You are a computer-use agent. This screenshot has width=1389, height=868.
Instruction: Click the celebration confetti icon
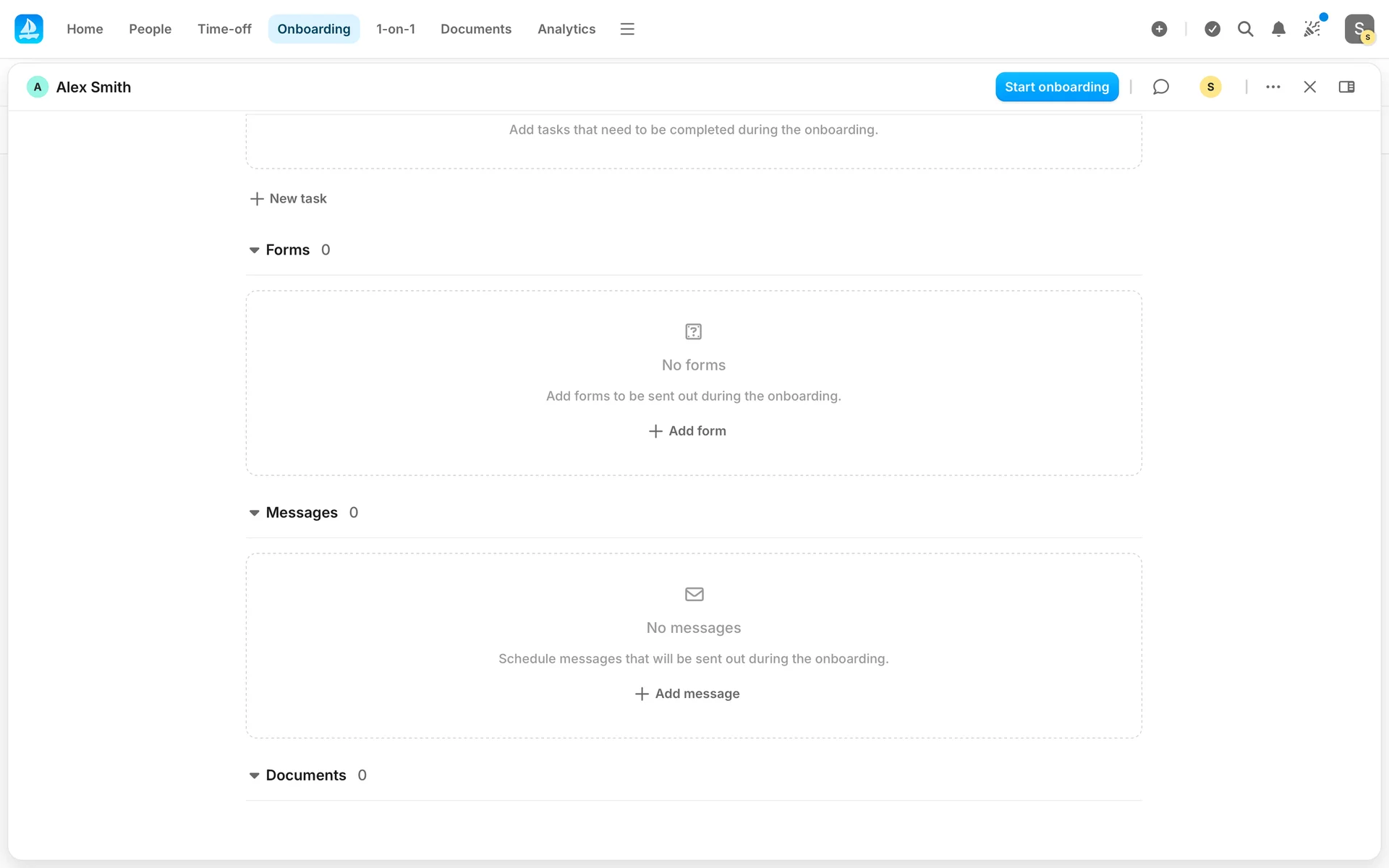click(1312, 29)
